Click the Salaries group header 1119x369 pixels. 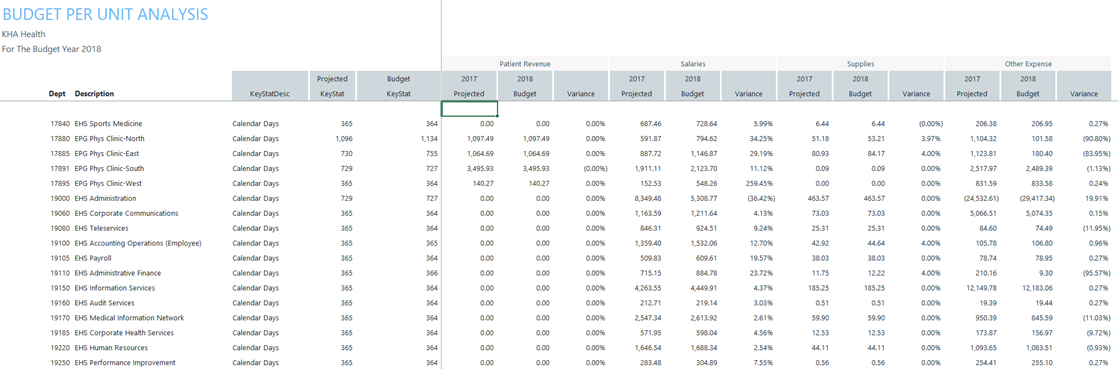692,64
